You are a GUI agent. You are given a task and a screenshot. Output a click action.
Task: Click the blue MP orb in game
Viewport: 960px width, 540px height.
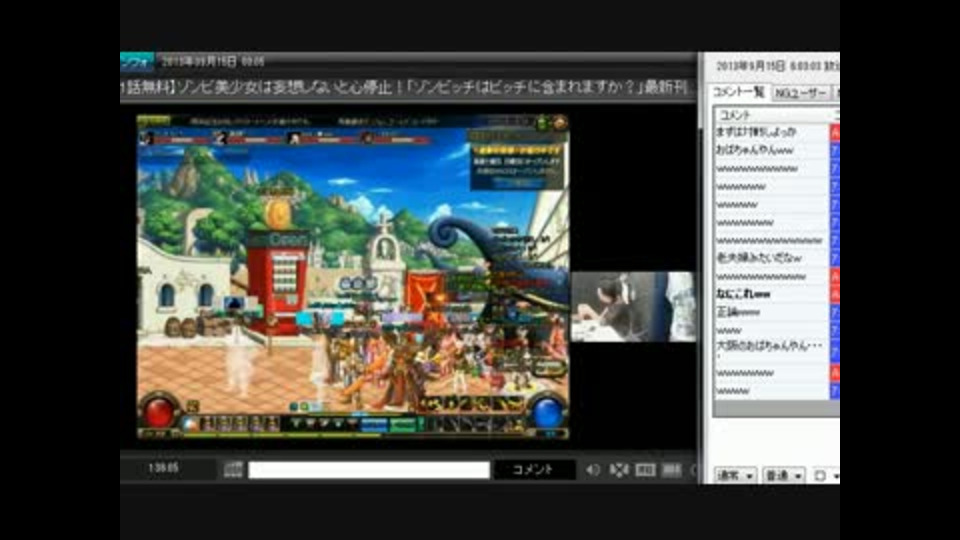pyautogui.click(x=547, y=412)
